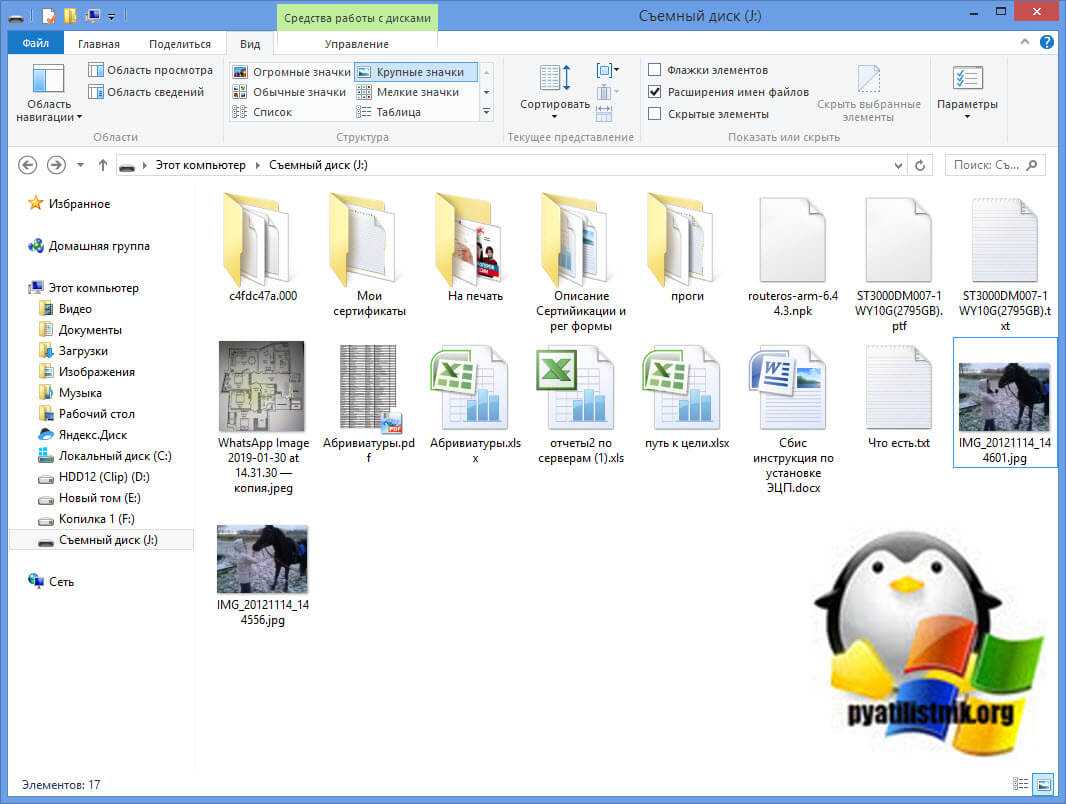Screen dimensions: 1066x804
Task: Select Таблица view layout
Action: coord(398,112)
